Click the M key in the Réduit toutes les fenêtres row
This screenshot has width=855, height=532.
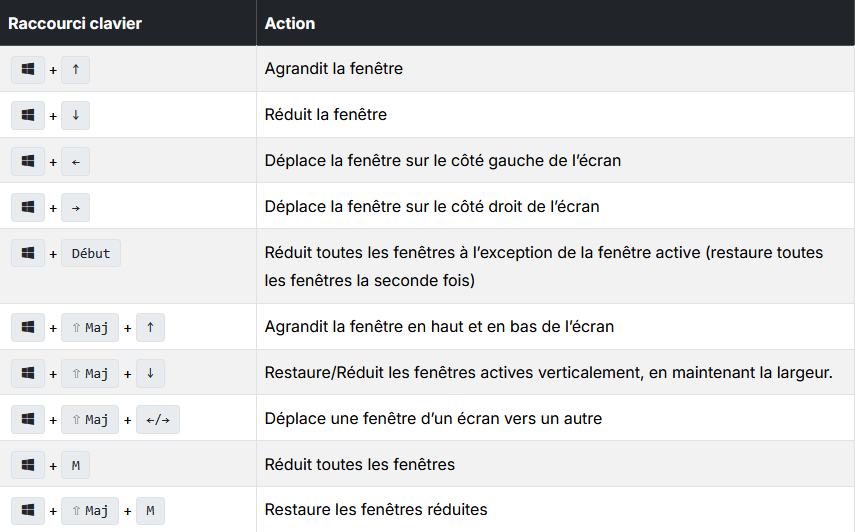click(x=75, y=466)
